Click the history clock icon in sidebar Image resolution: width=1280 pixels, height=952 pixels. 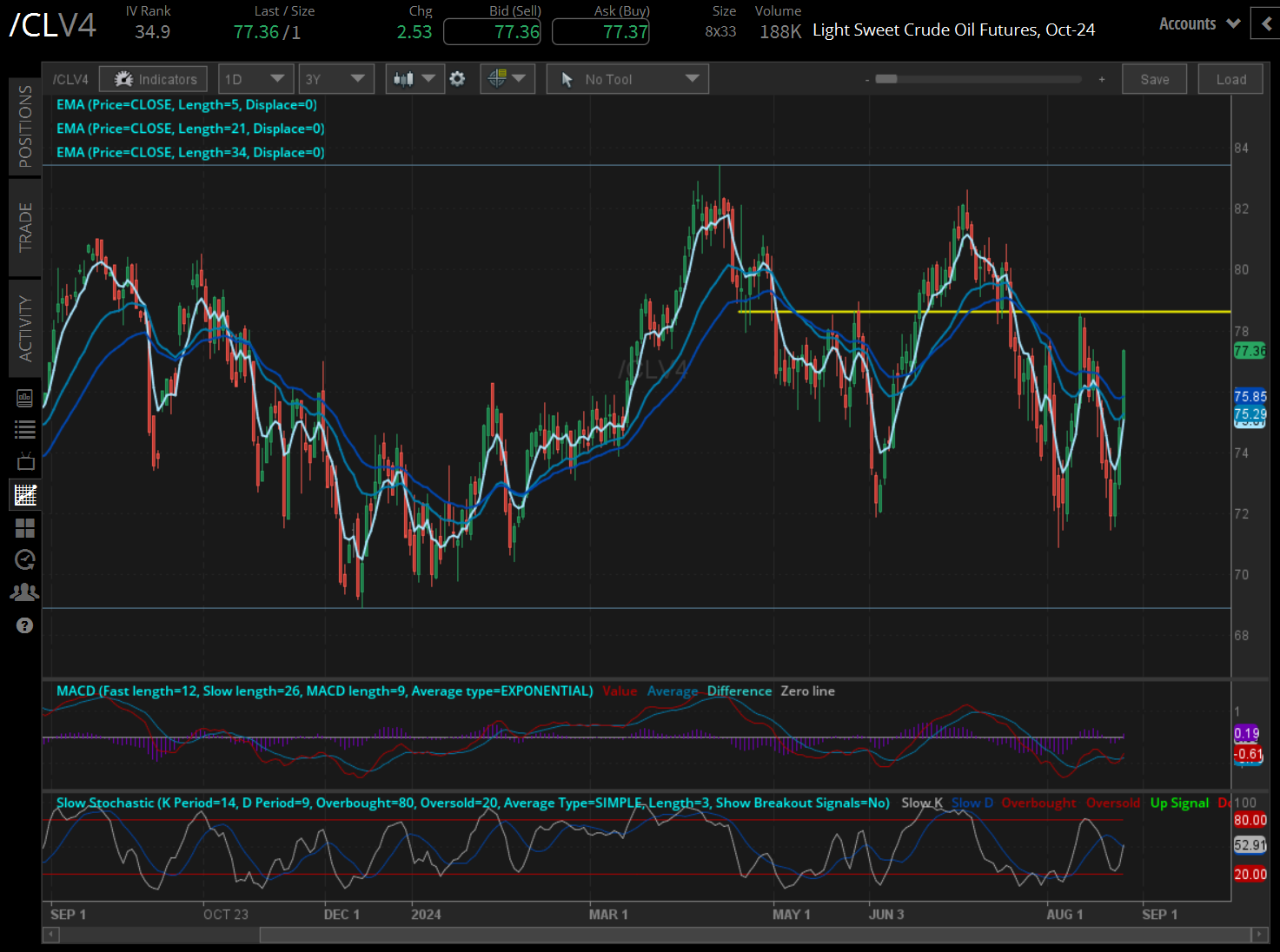(x=24, y=559)
